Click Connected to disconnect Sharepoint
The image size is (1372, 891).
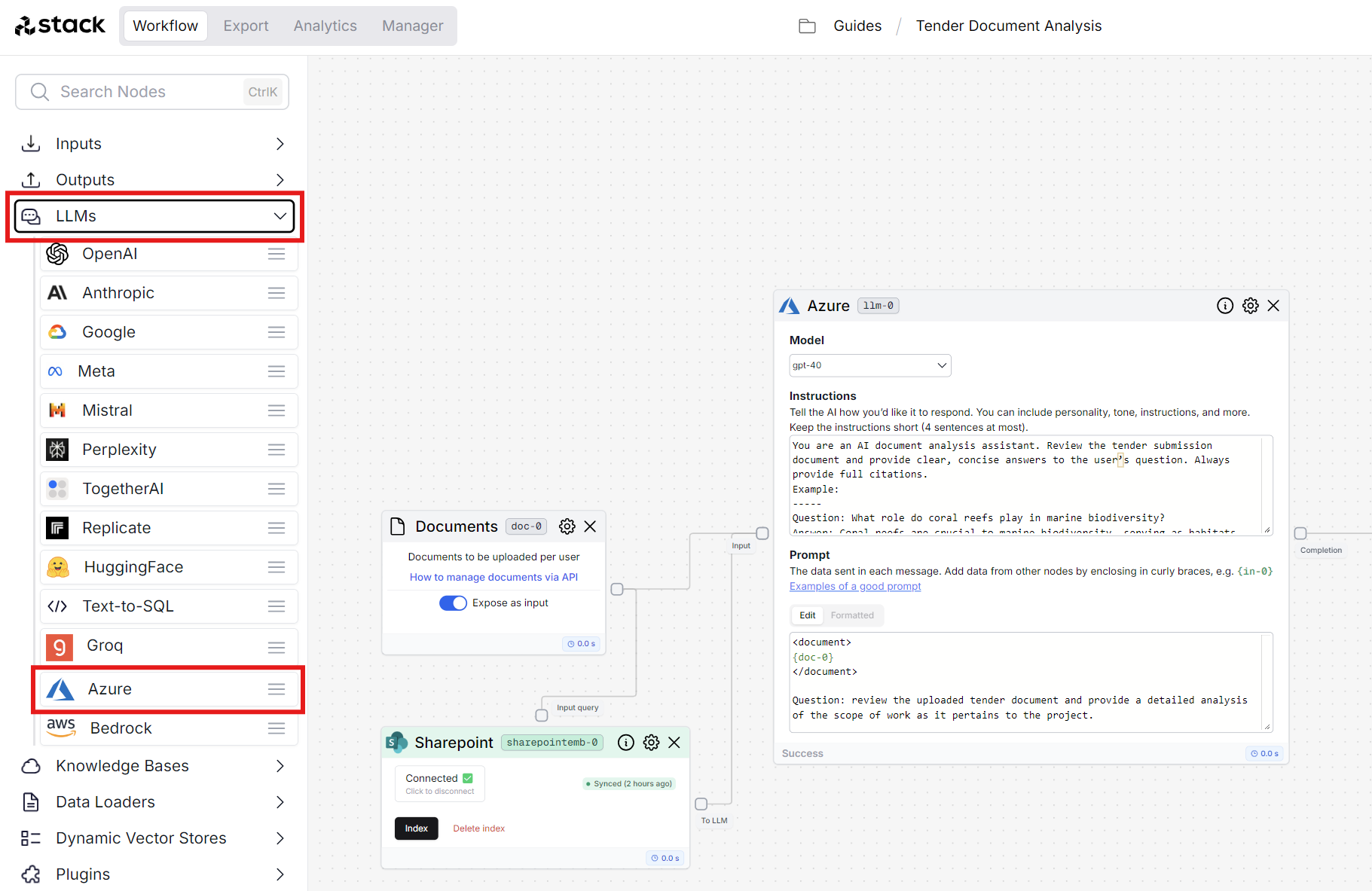click(x=440, y=784)
